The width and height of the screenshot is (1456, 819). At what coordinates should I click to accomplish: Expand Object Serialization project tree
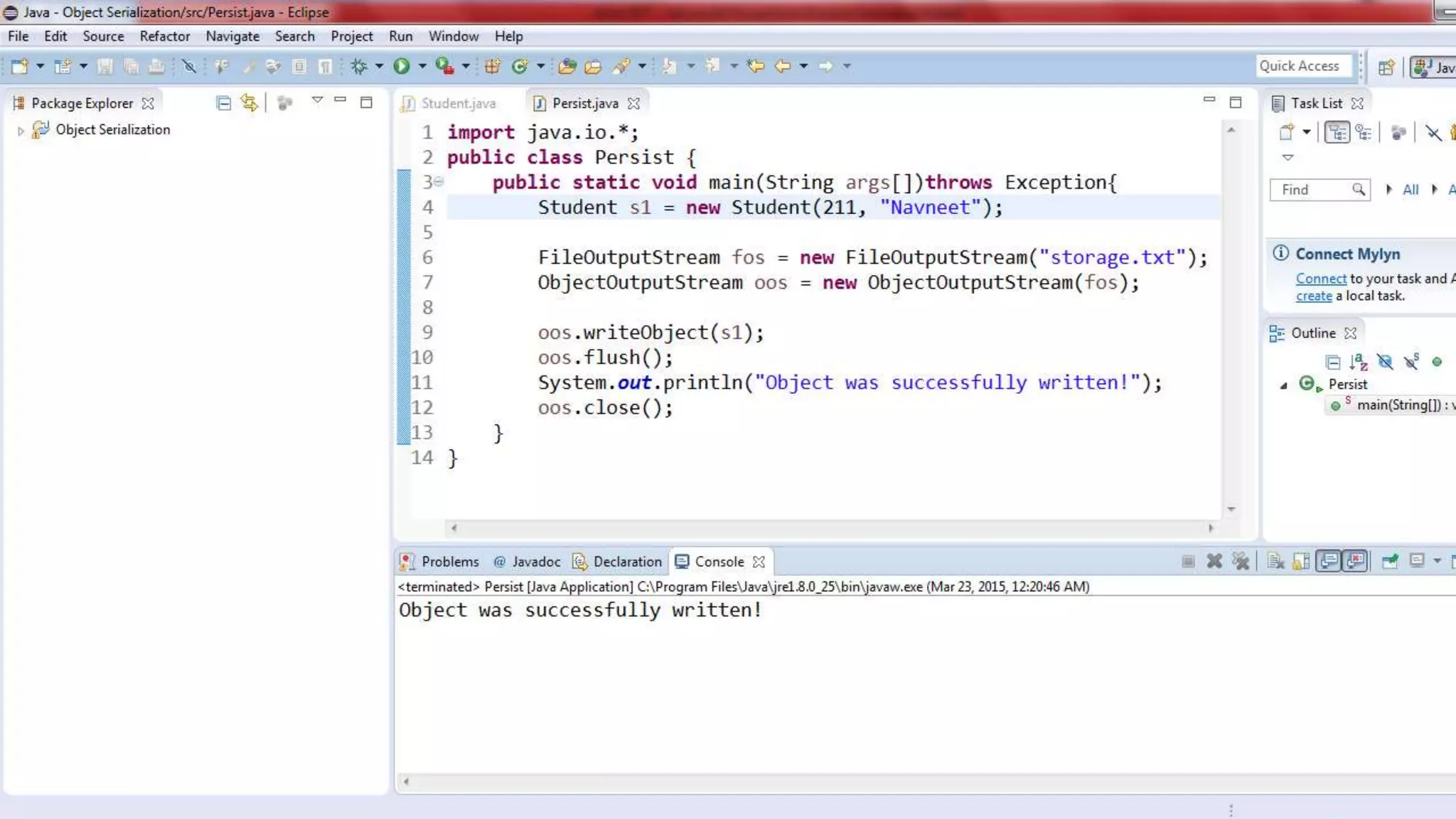tap(21, 131)
